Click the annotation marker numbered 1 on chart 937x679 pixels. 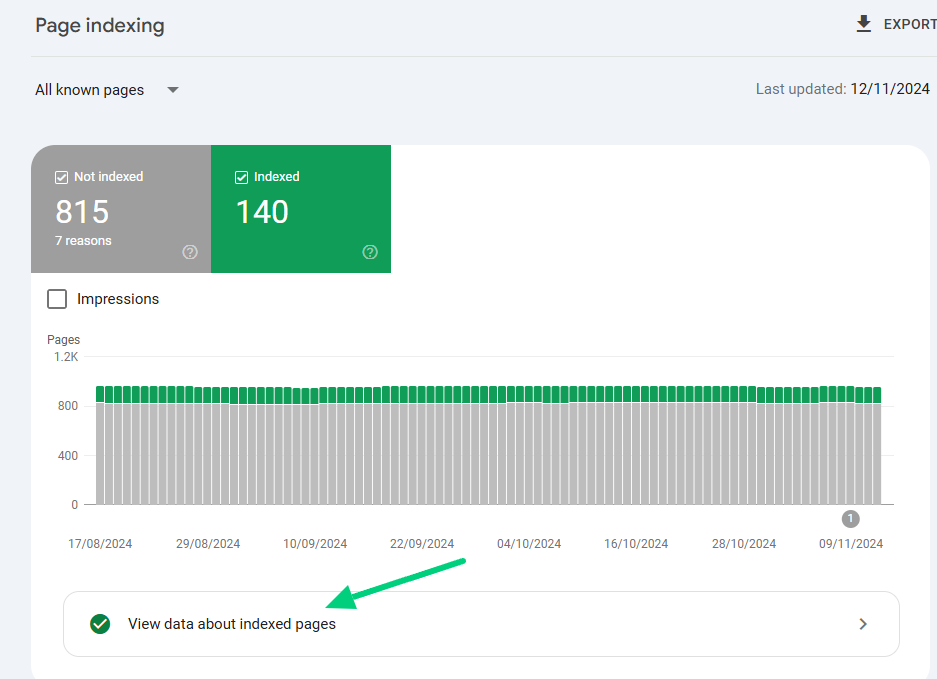click(x=850, y=518)
